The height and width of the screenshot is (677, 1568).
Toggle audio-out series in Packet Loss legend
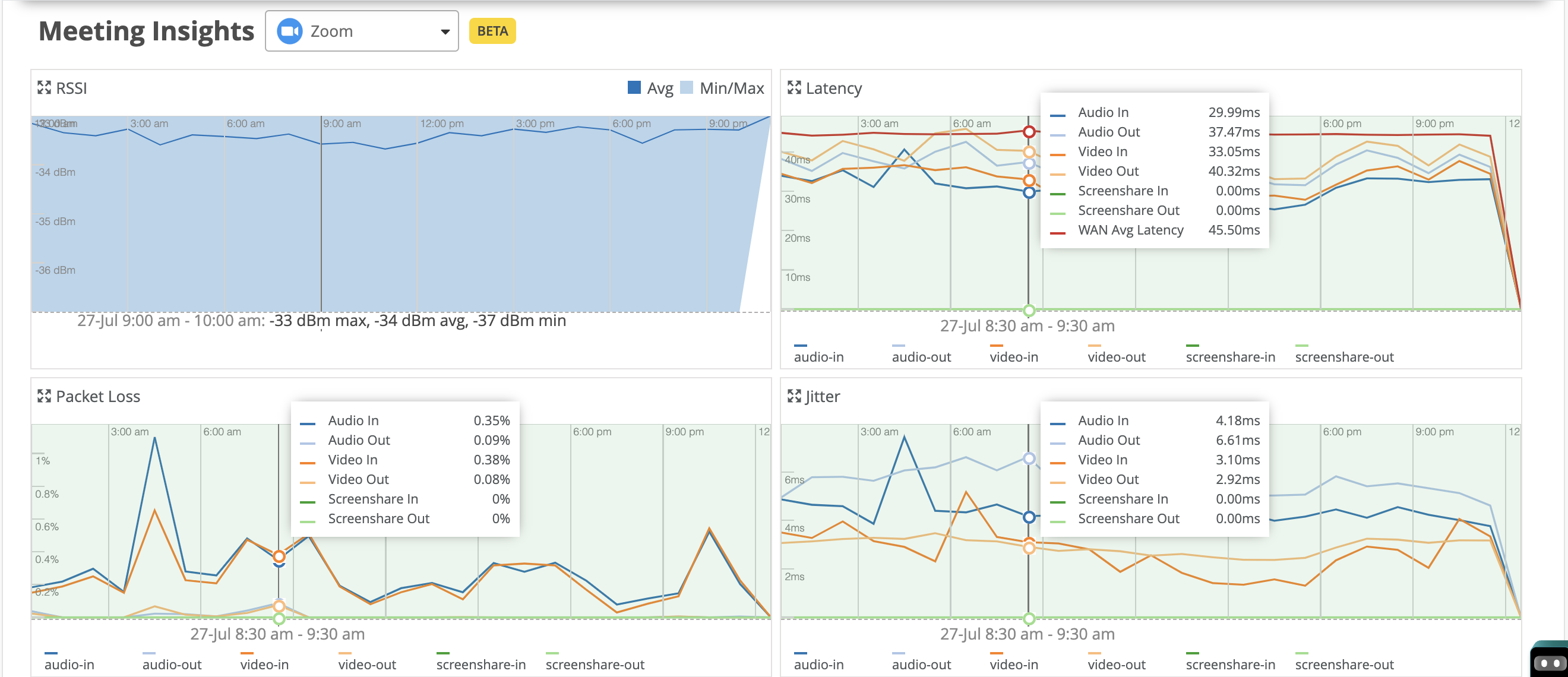point(172,664)
